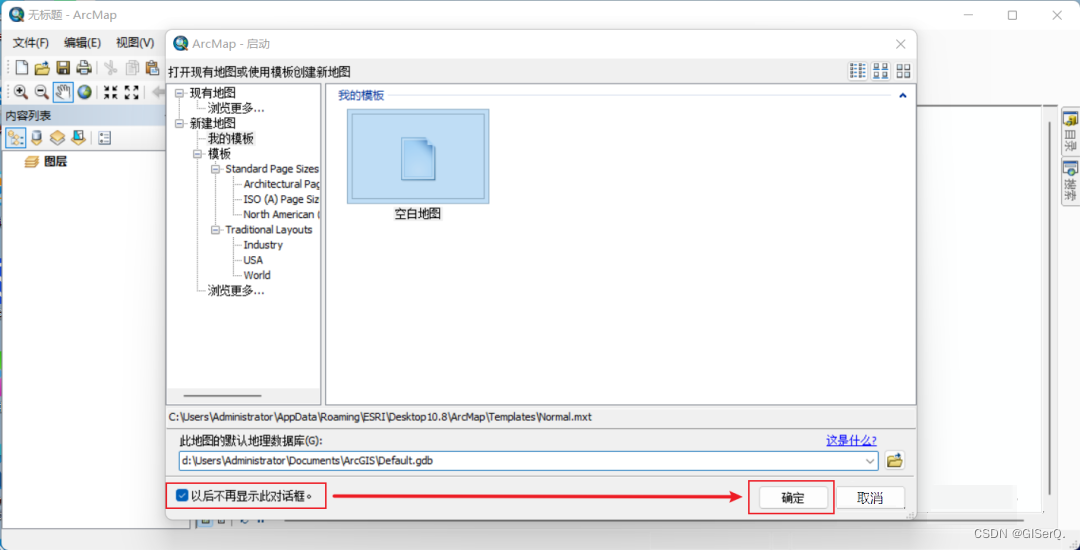Image resolution: width=1080 pixels, height=550 pixels.
Task: Collapse the 新建地图 tree node
Action: (180, 123)
